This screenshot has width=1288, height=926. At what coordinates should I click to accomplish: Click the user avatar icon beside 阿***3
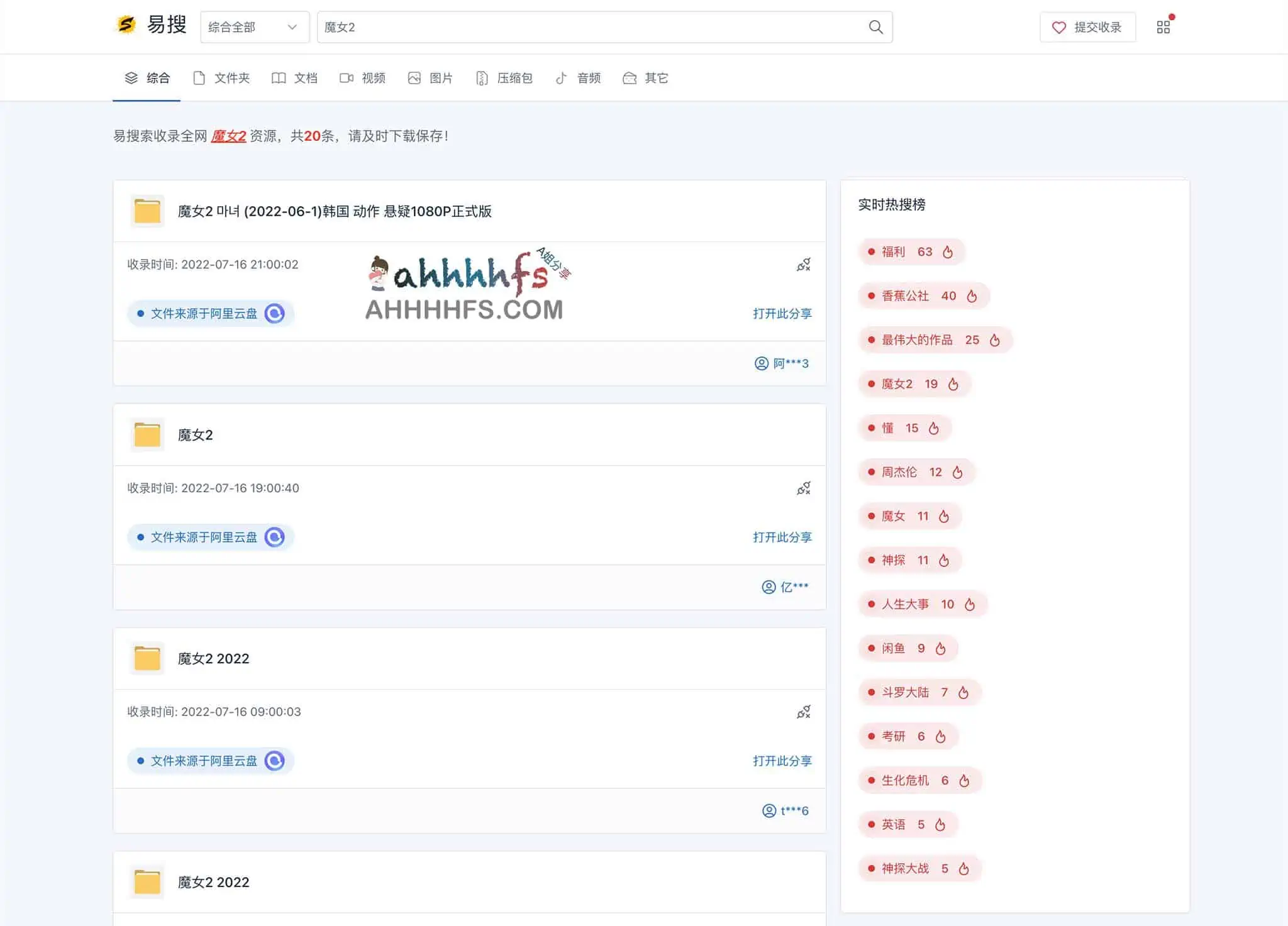point(760,363)
